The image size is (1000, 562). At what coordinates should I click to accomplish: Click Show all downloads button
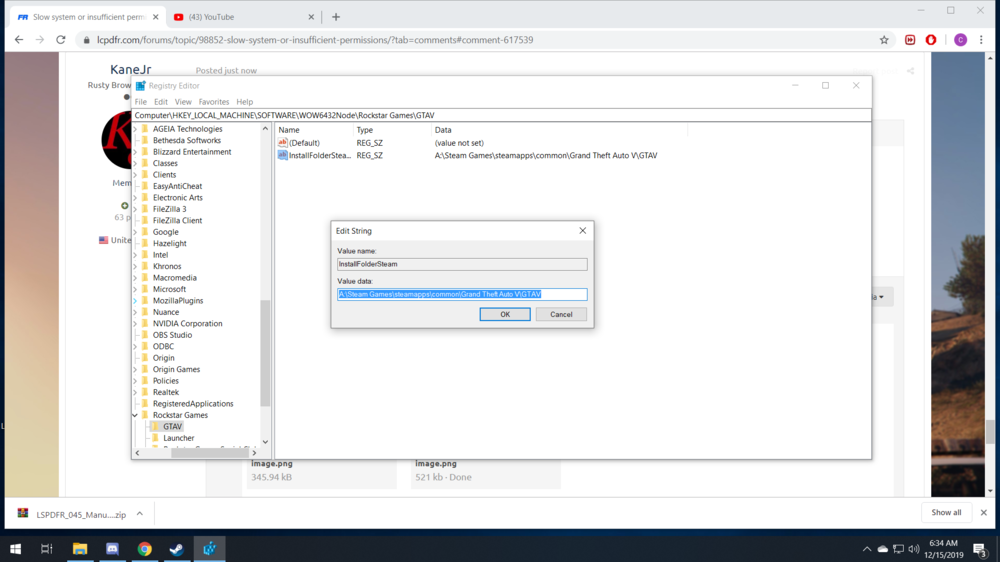click(946, 513)
